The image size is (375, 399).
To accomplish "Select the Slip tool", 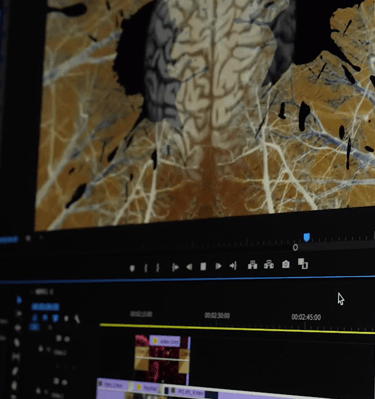I will (16, 357).
